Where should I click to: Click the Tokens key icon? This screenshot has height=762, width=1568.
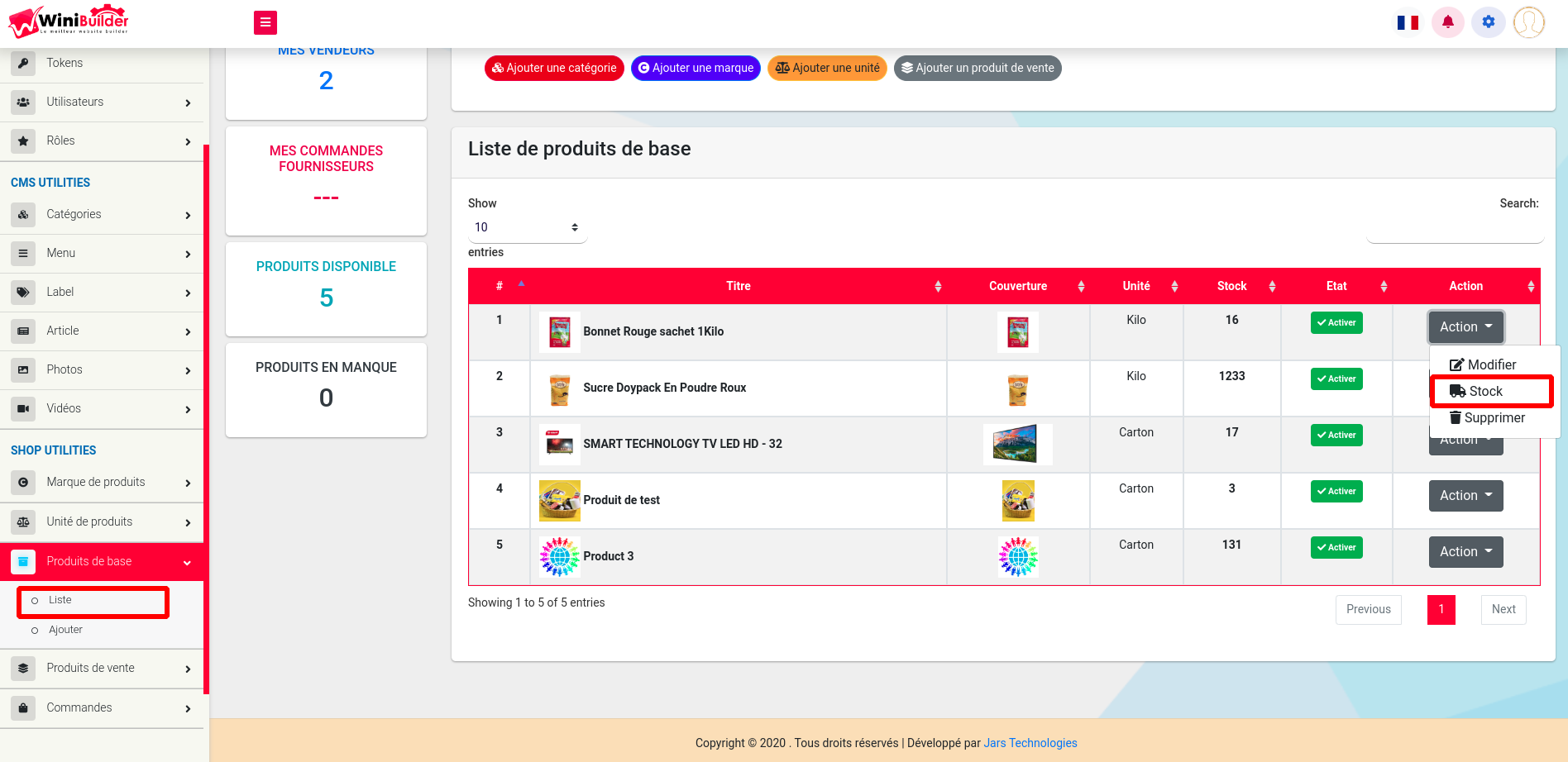tap(23, 63)
